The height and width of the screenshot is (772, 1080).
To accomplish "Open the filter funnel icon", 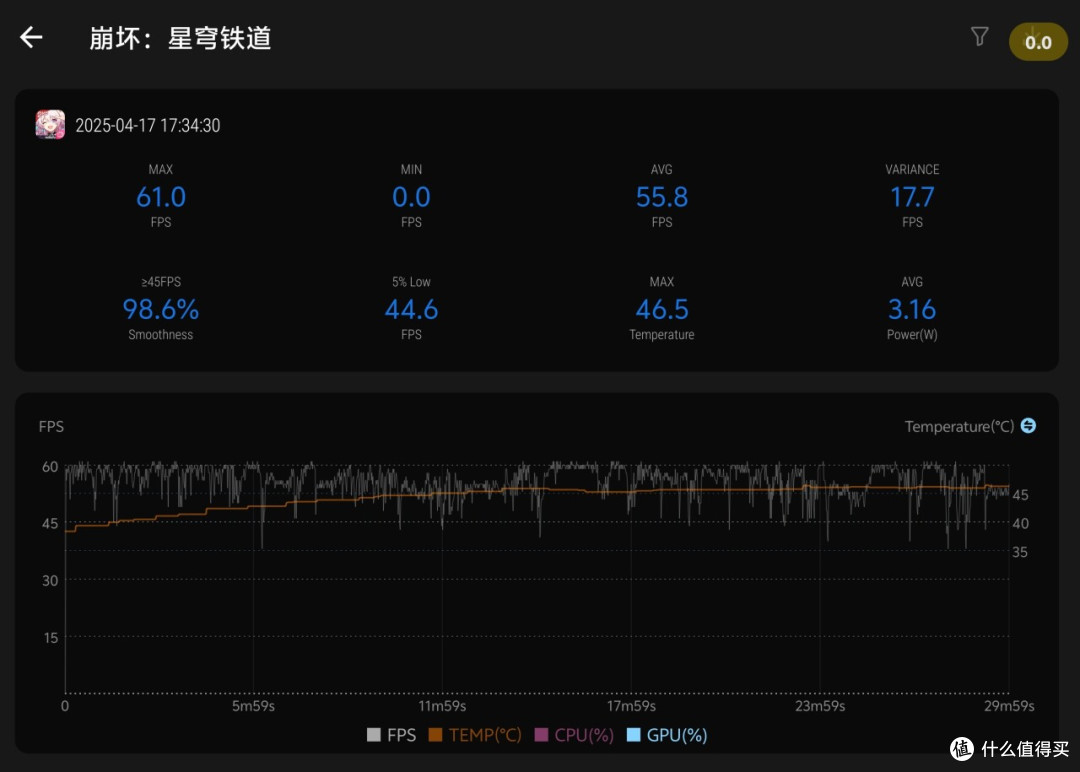I will click(979, 36).
